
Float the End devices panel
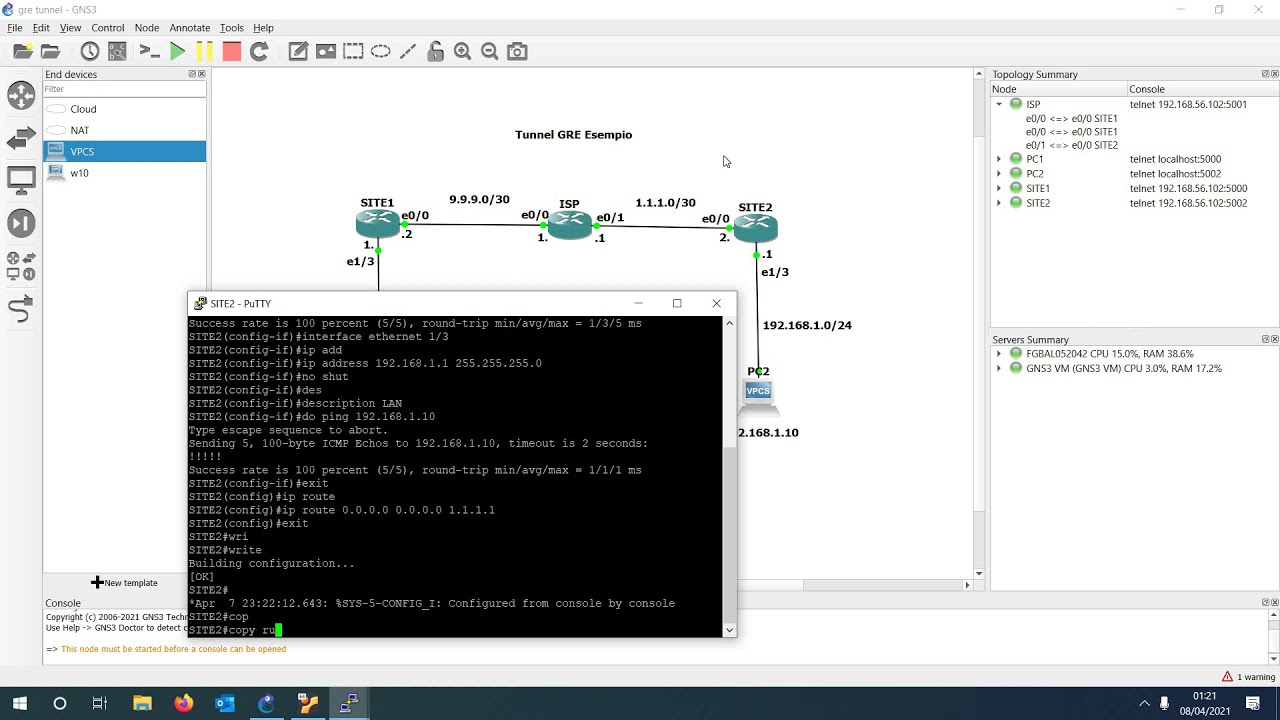click(192, 74)
